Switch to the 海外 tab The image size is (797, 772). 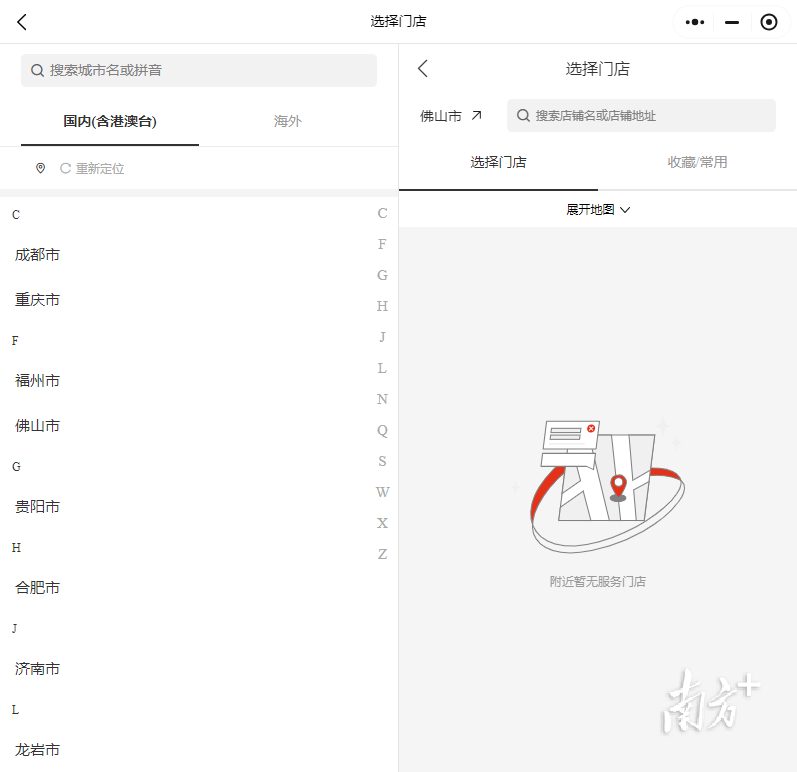click(287, 121)
